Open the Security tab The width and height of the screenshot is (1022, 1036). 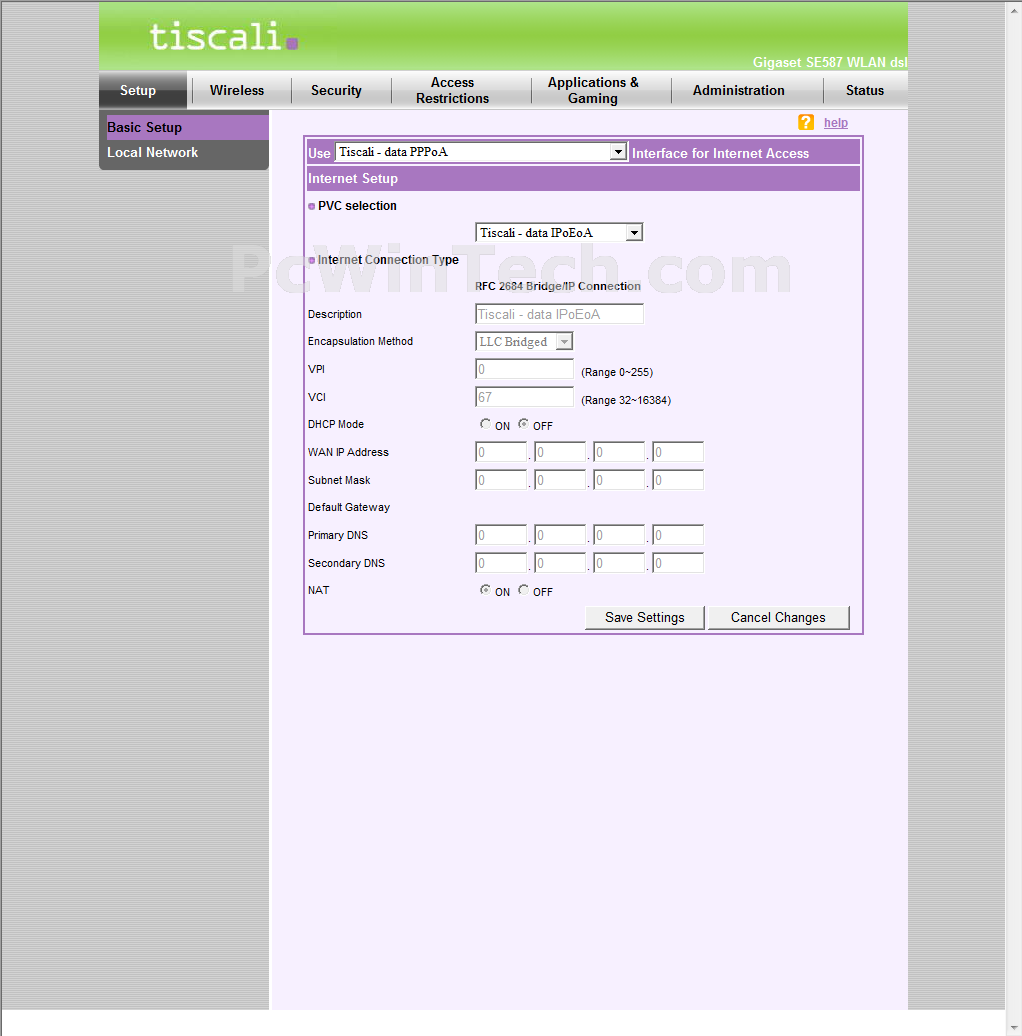(336, 91)
